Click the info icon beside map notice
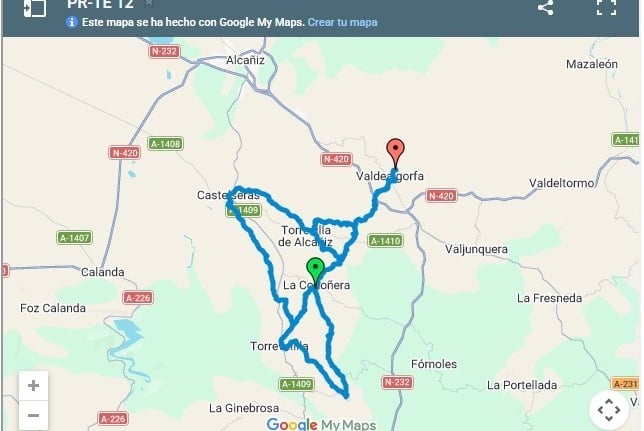 (72, 22)
